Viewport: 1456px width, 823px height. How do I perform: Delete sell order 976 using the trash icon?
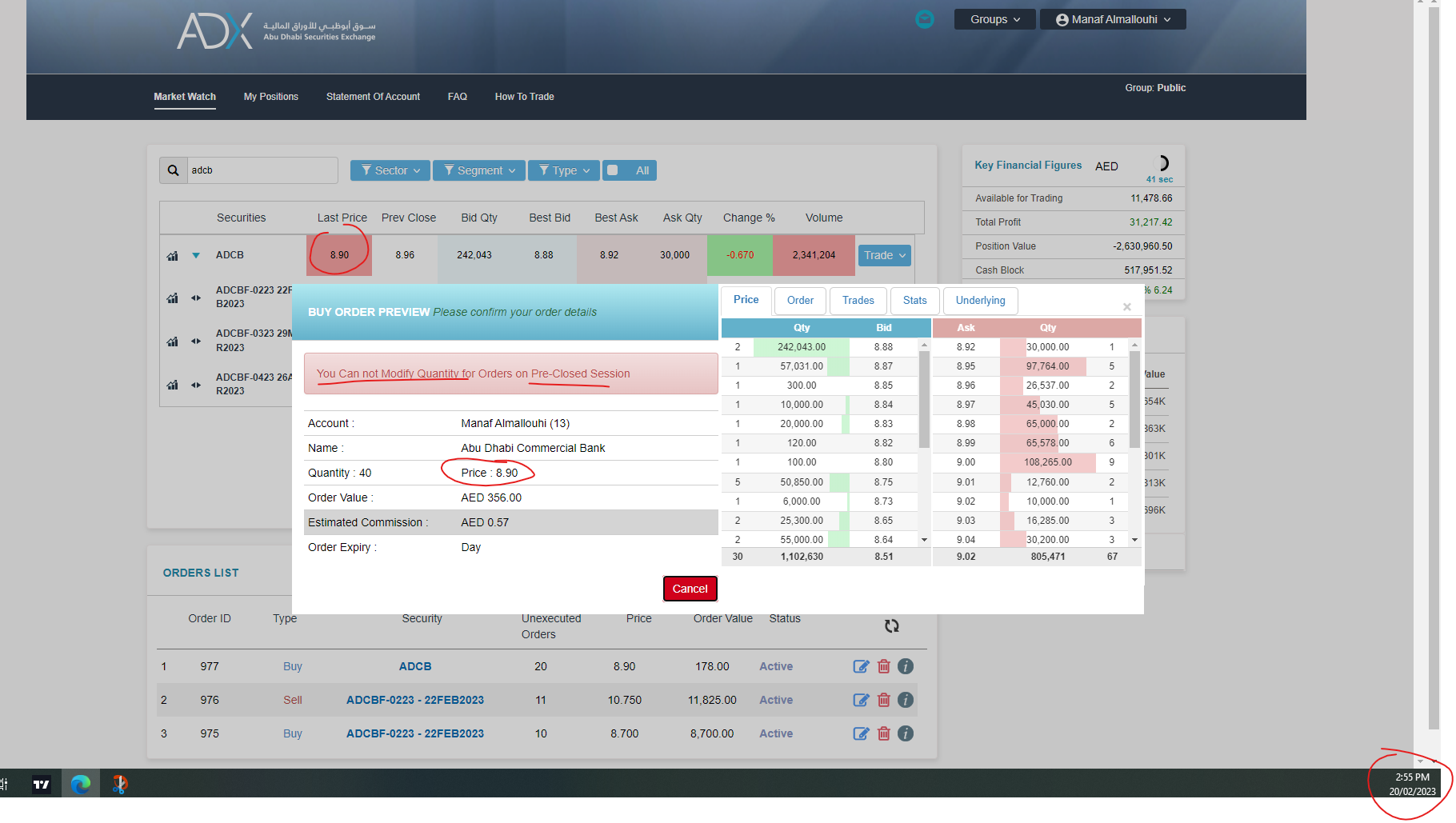tap(884, 700)
